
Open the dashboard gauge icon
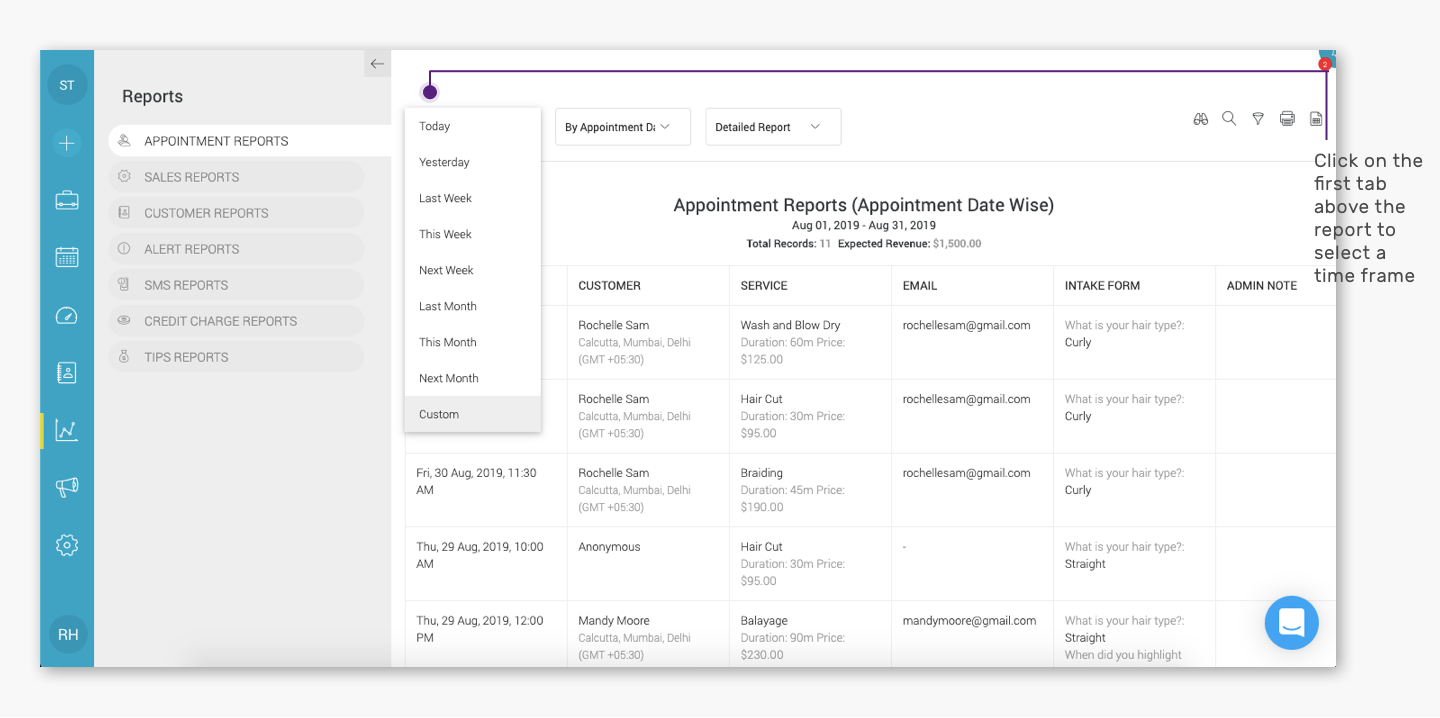[67, 316]
